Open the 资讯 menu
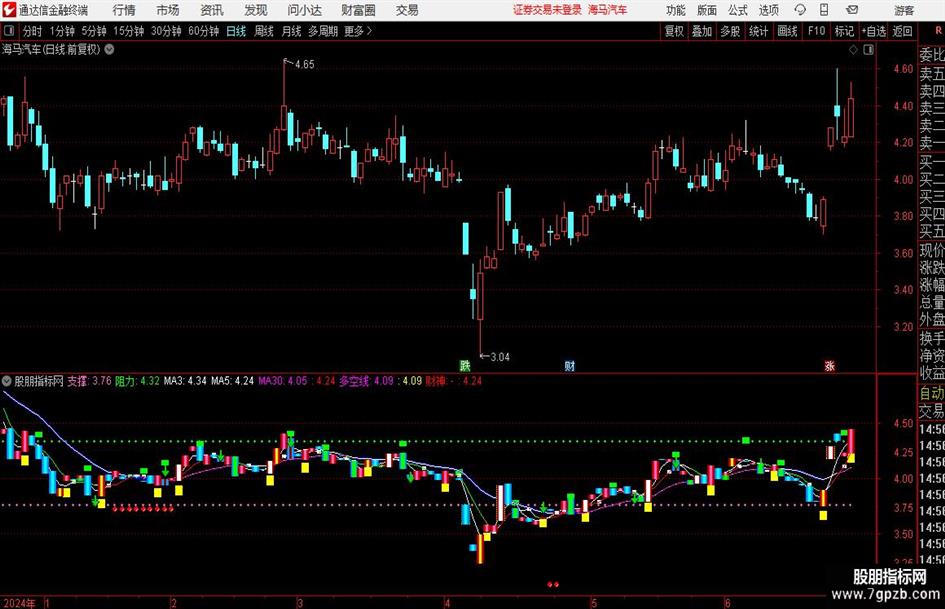The image size is (945, 609). (x=212, y=10)
